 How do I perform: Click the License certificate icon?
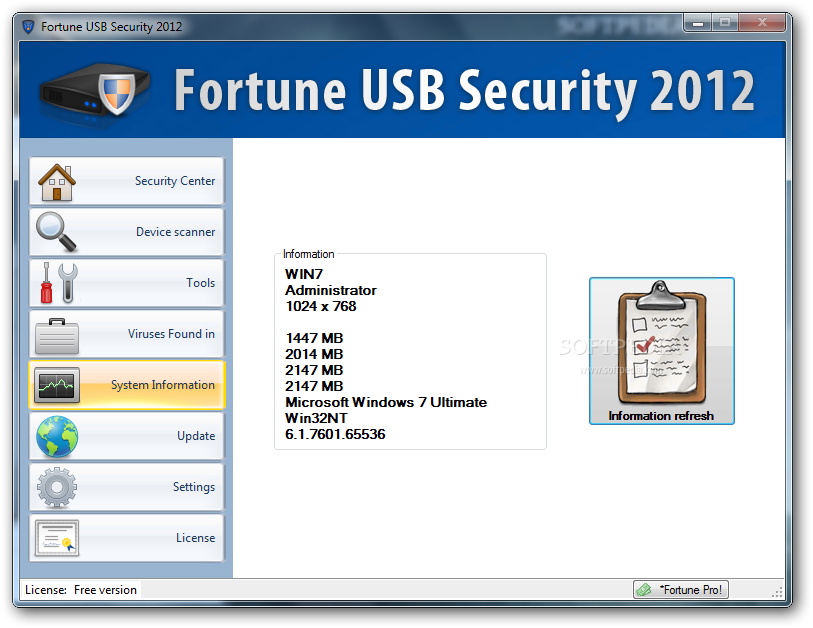(57, 538)
